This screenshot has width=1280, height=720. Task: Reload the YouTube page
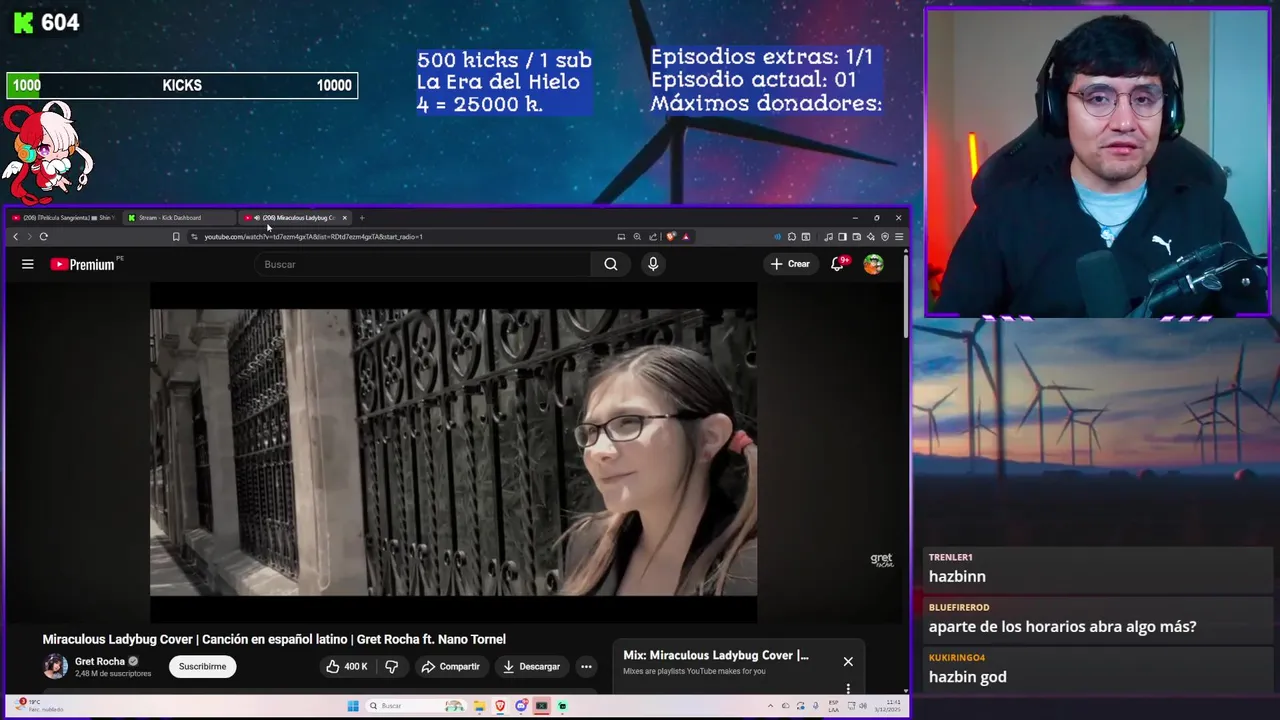click(x=44, y=237)
